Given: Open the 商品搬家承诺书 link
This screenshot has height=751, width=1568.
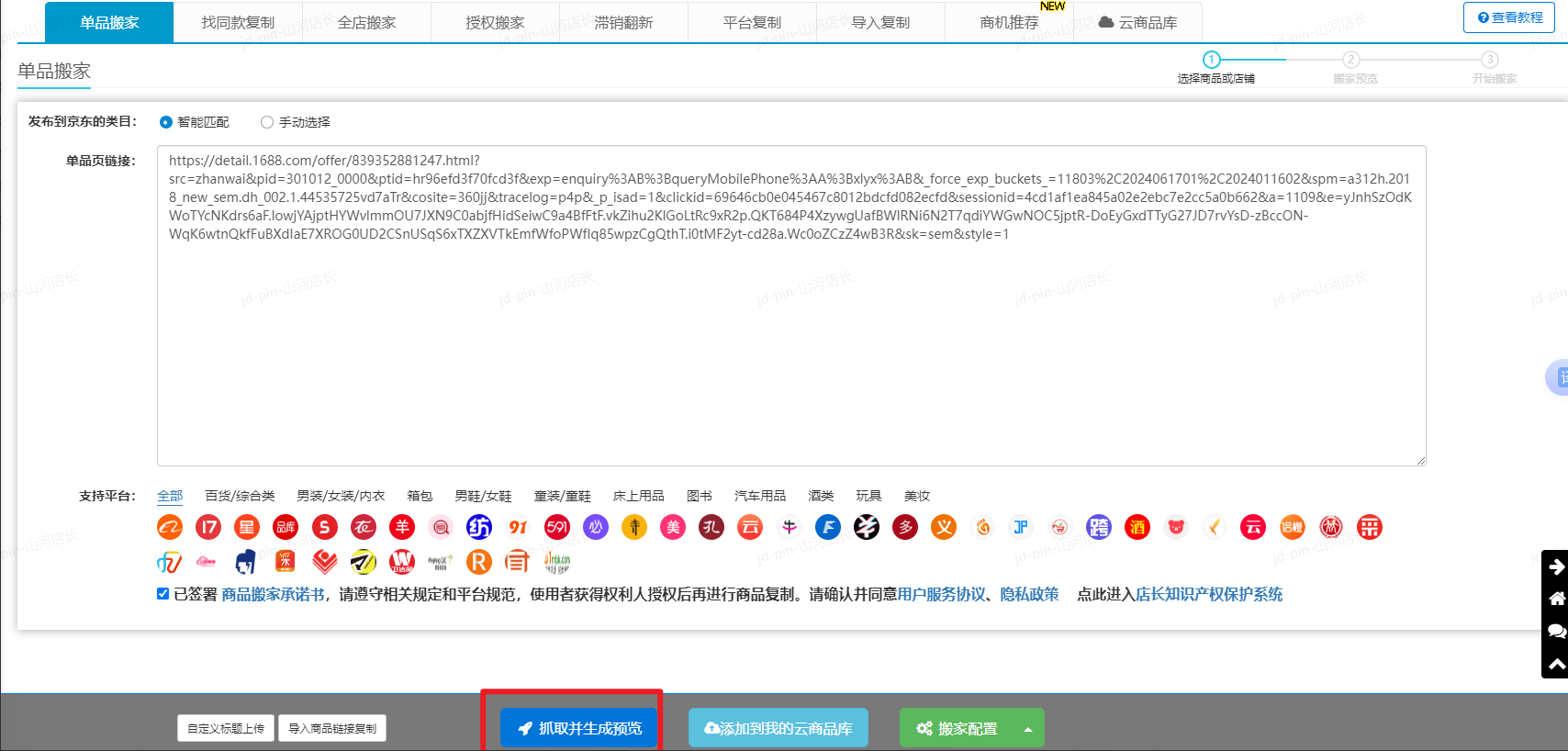Looking at the screenshot, I should coord(273,595).
